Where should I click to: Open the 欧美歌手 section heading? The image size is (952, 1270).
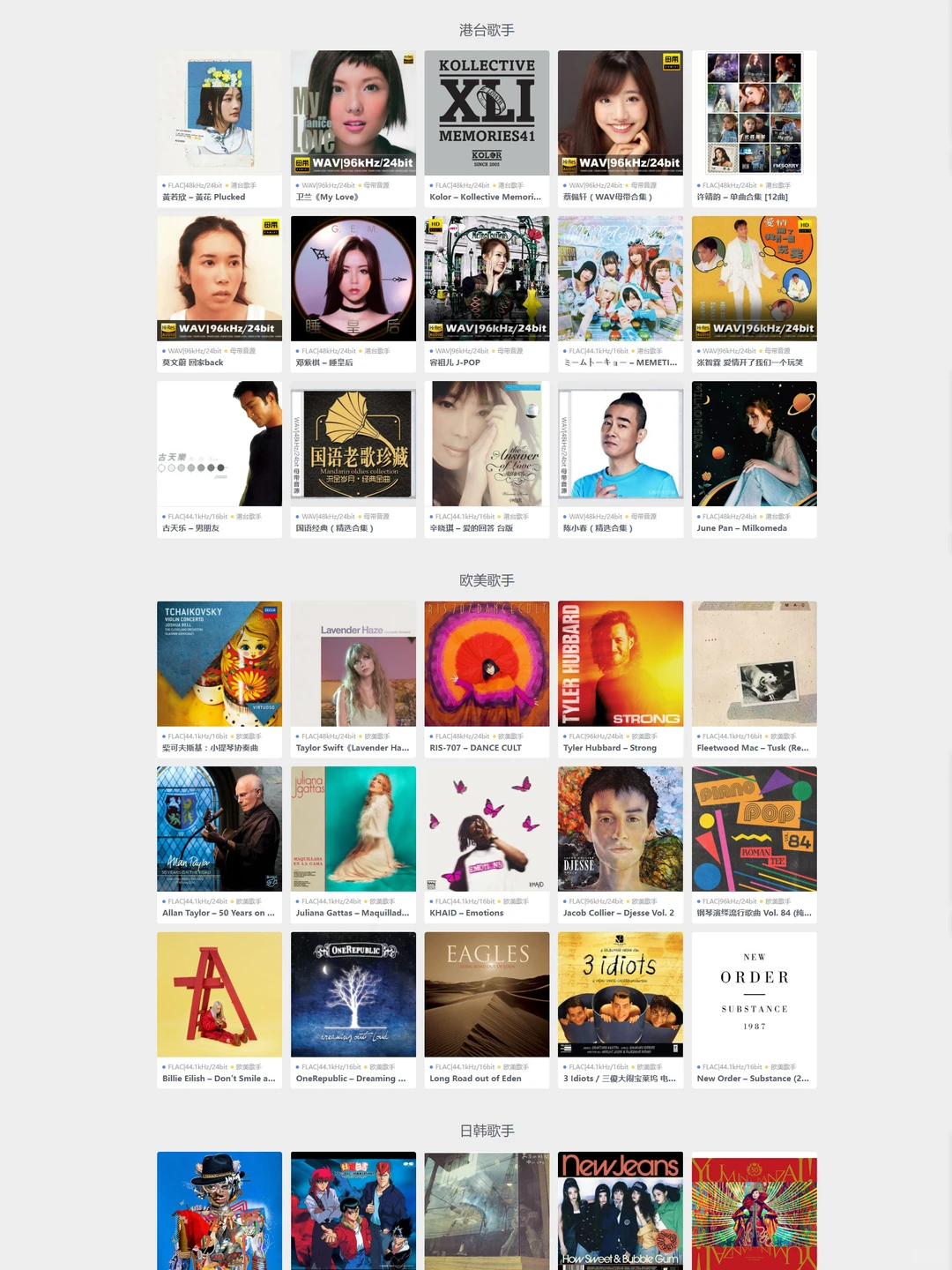(x=487, y=580)
